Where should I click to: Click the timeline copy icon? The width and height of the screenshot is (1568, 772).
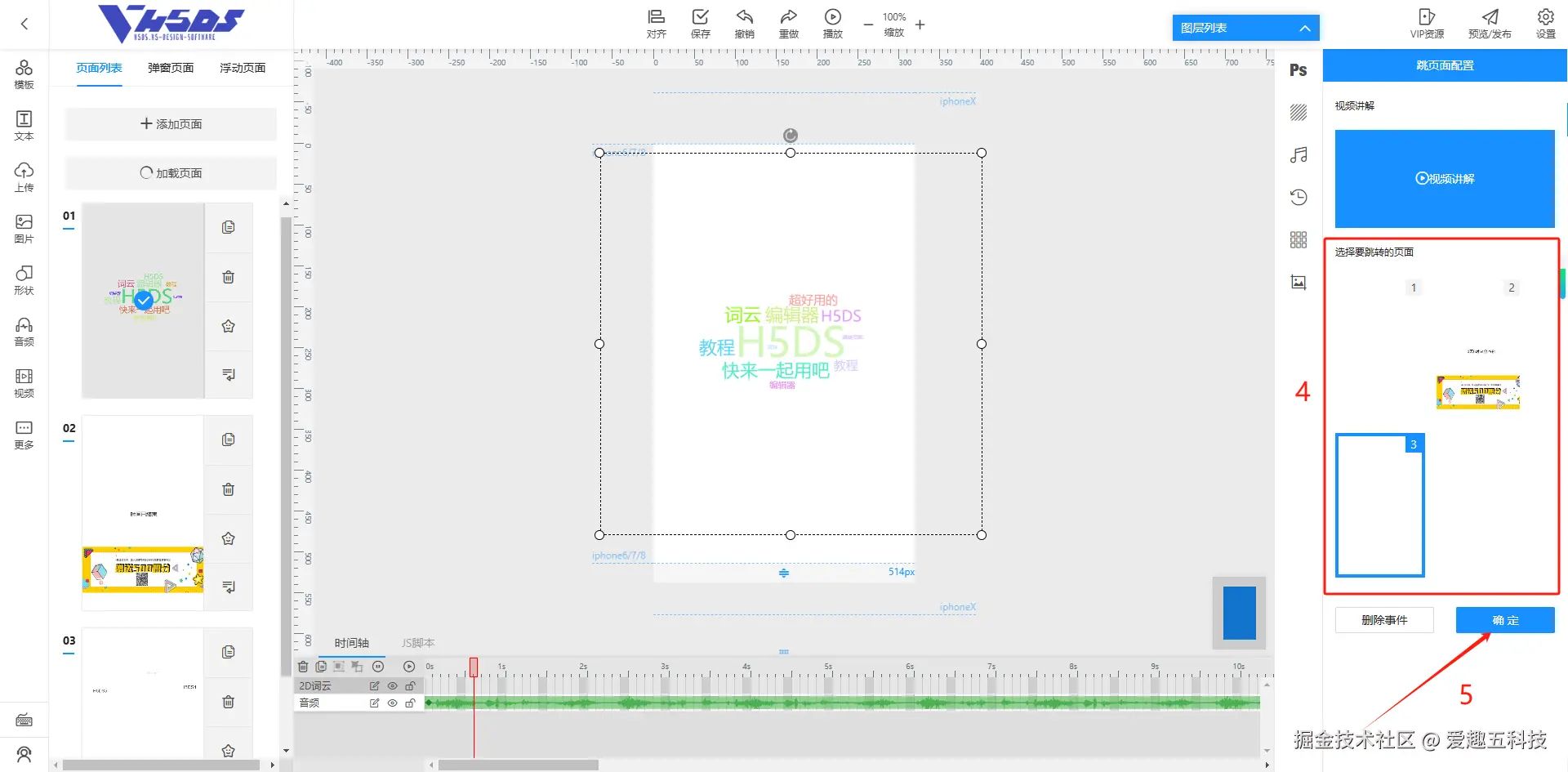click(x=321, y=667)
